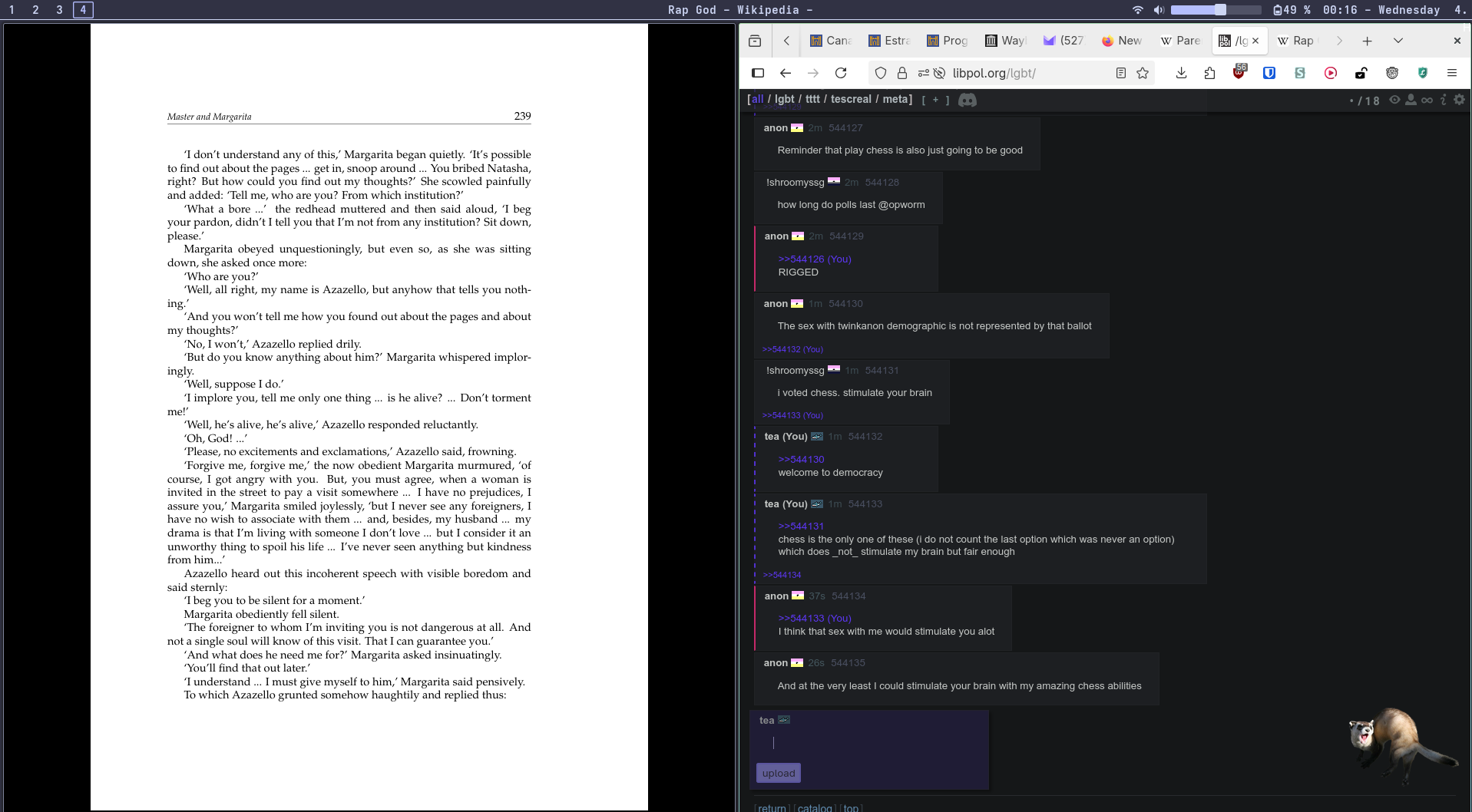Follow the >>544134 backlink
The image size is (1472, 812).
point(782,575)
